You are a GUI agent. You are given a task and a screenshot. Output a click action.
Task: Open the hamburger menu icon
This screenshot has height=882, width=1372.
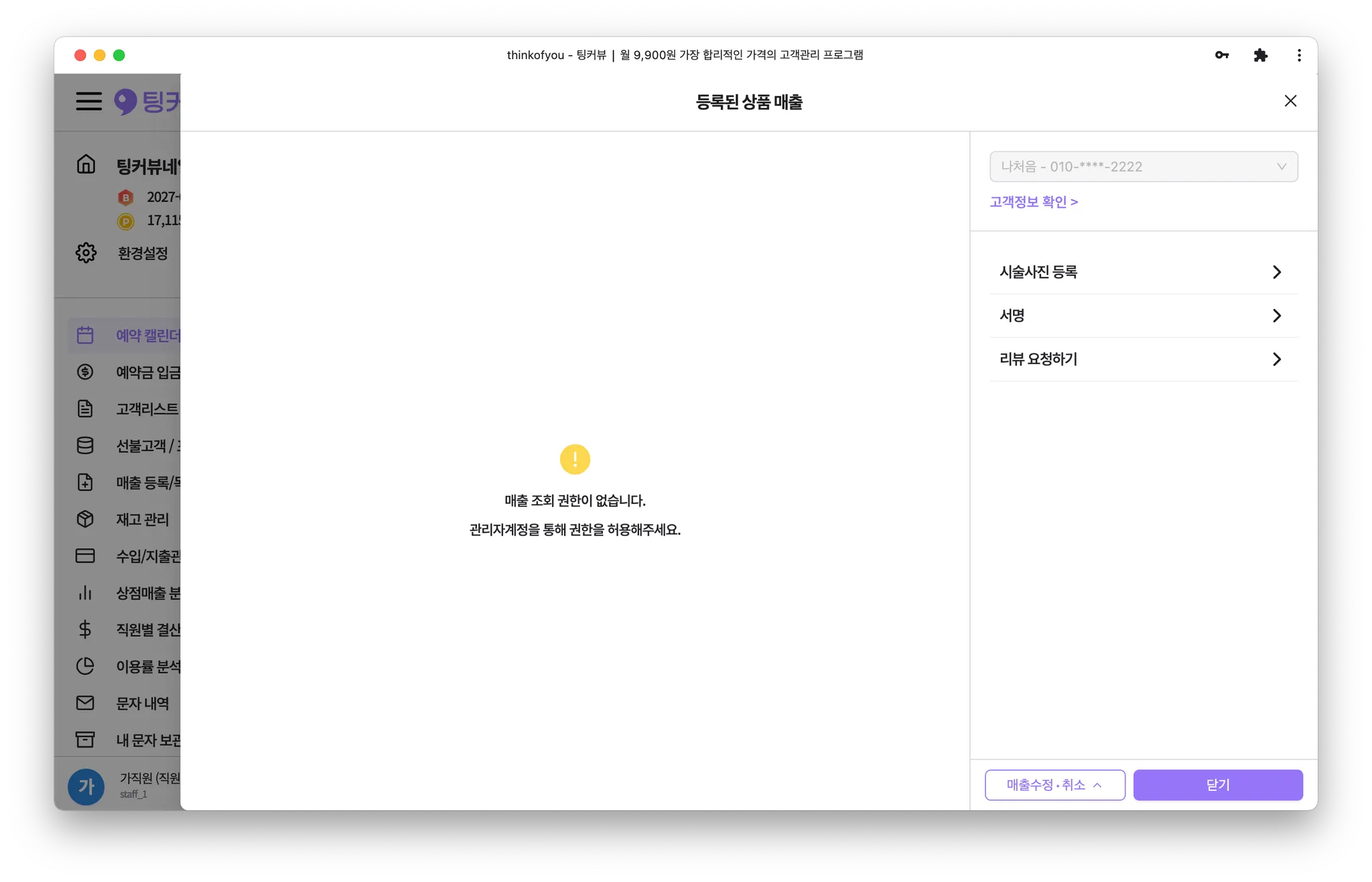coord(88,101)
